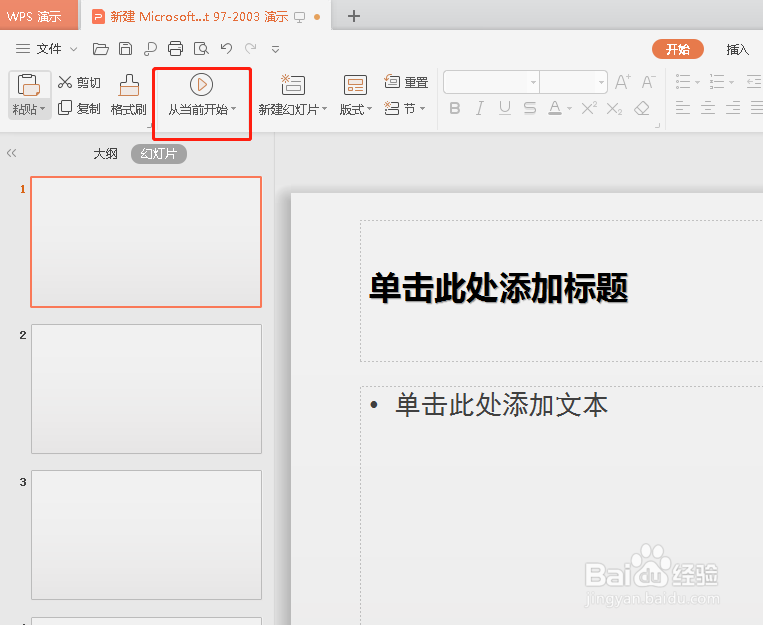Image resolution: width=763 pixels, height=625 pixels.
Task: Toggle numbered list
Action: (x=717, y=82)
